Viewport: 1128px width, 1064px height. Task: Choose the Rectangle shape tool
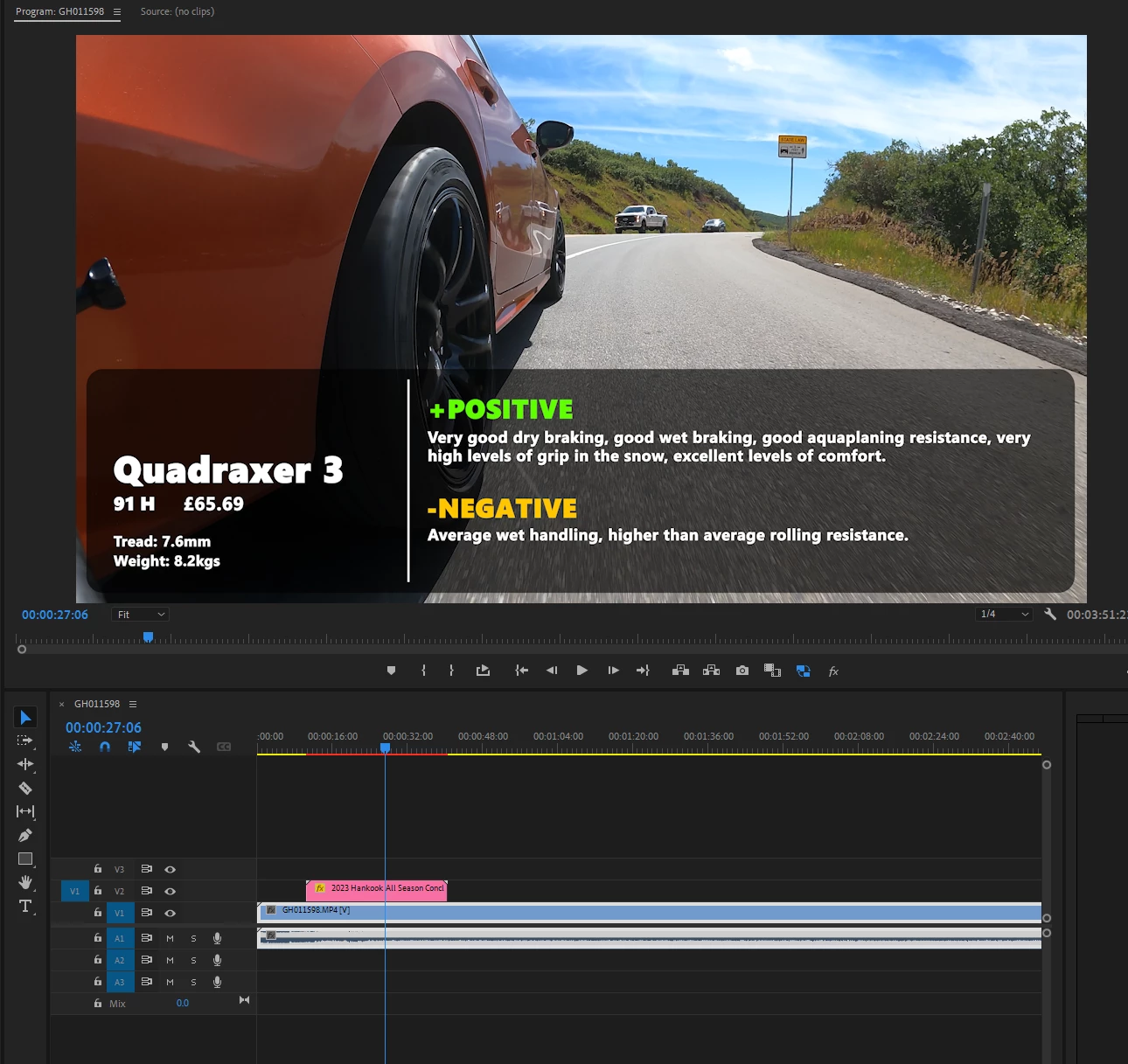click(x=25, y=859)
